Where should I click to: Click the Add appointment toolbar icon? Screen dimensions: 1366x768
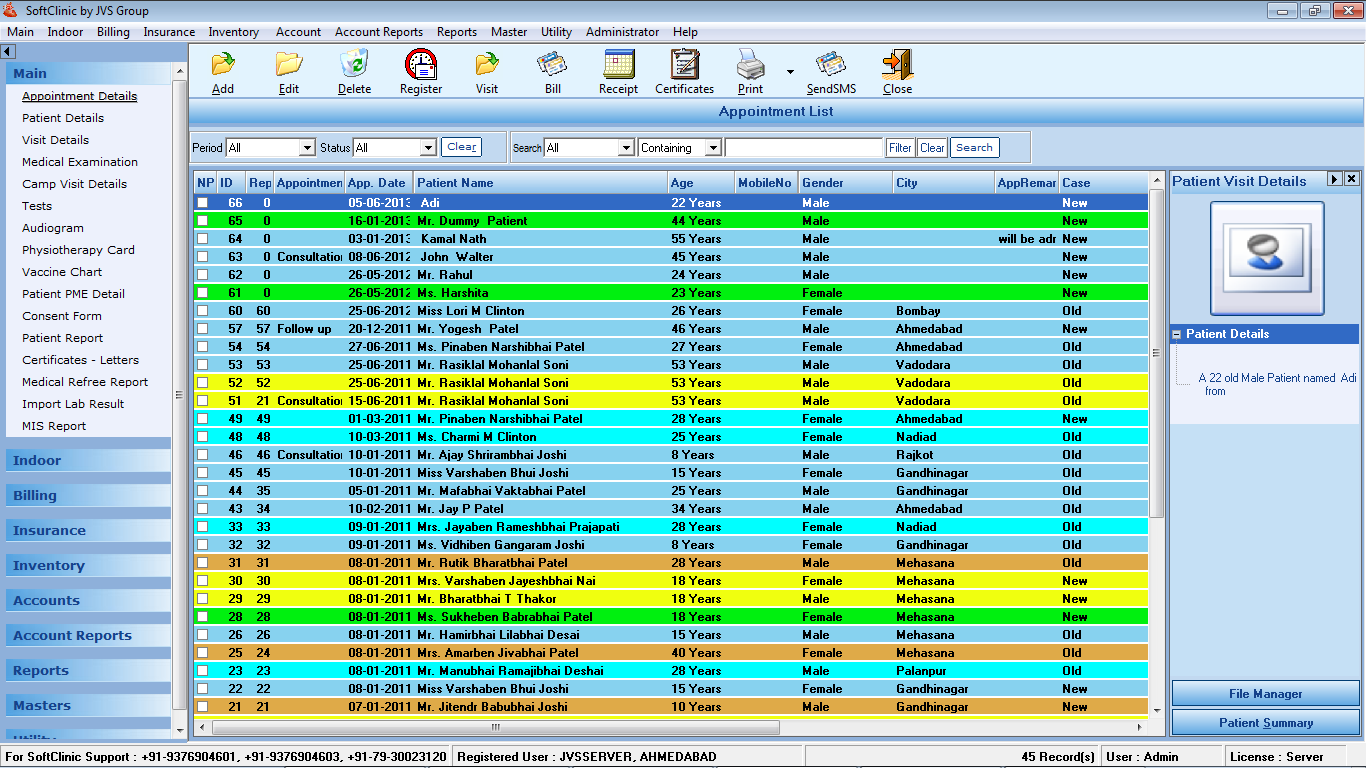click(x=222, y=66)
